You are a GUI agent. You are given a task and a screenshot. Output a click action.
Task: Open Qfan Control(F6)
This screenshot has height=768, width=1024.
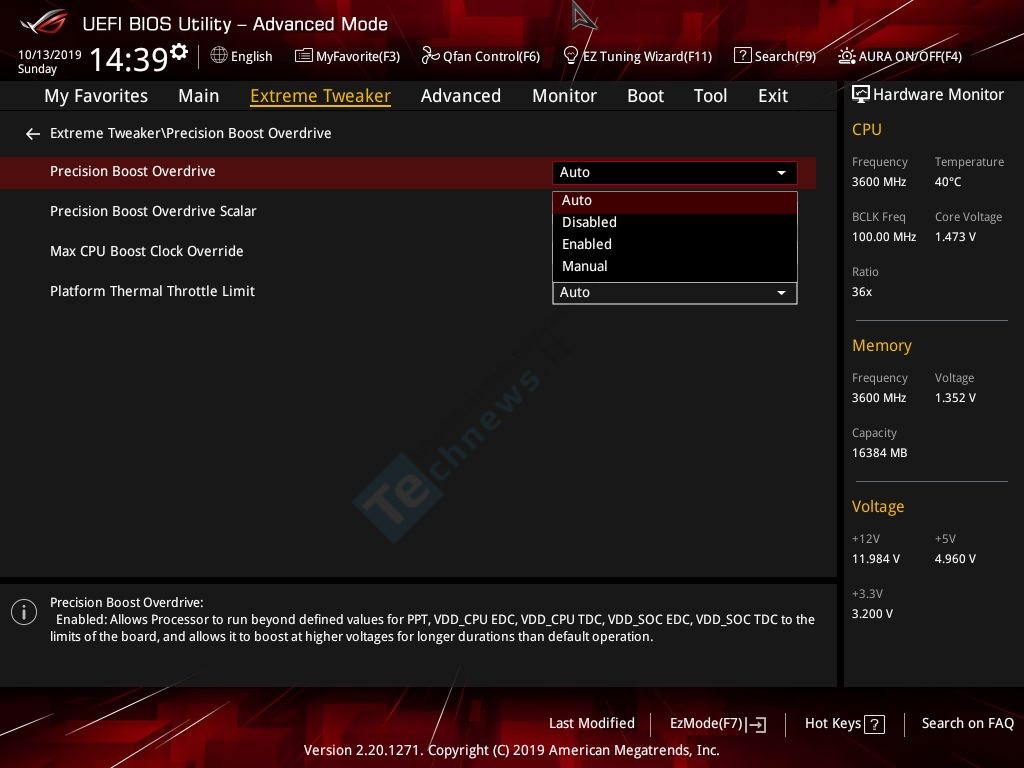(x=481, y=56)
